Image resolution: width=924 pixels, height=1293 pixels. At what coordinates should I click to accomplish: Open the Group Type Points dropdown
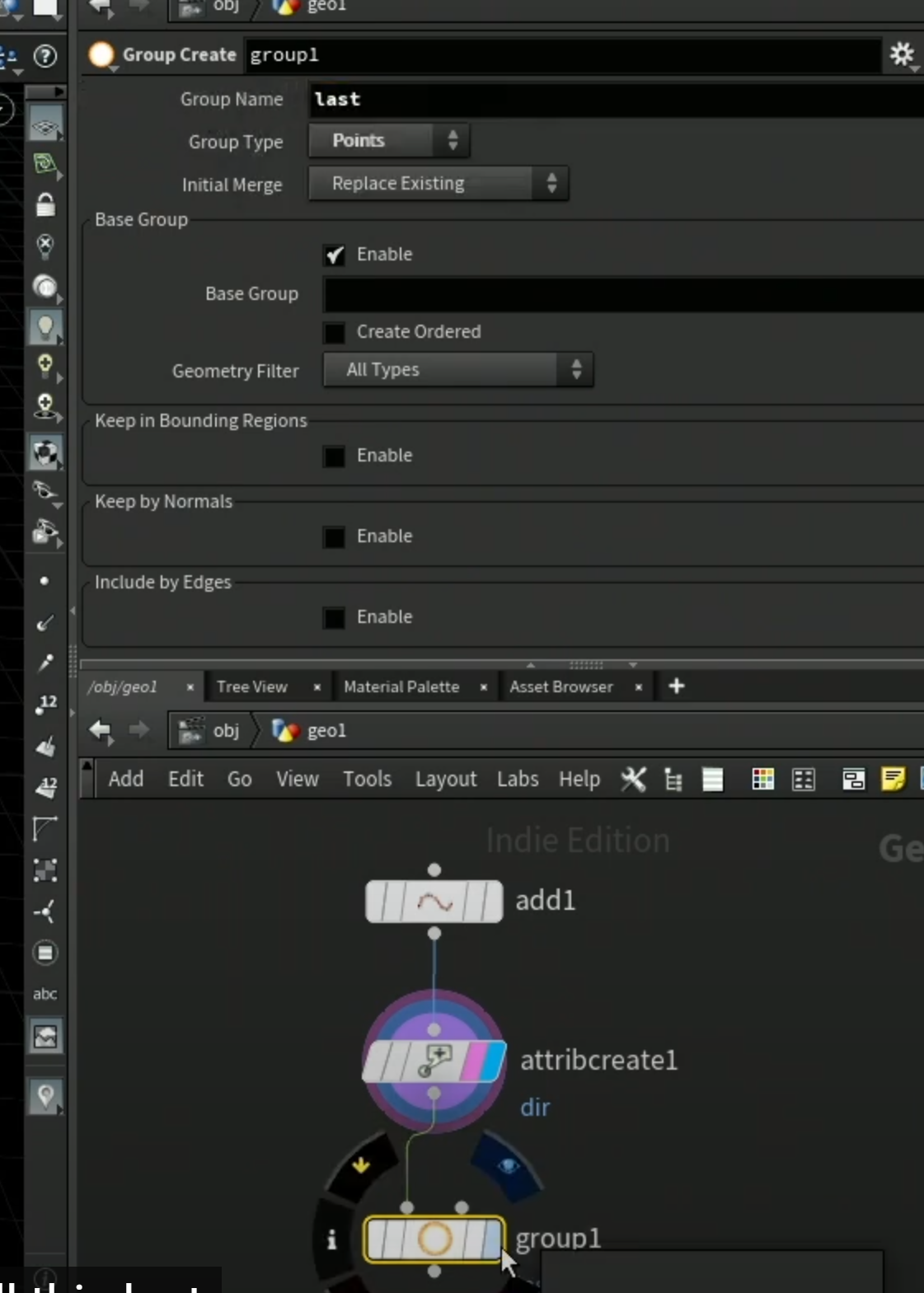(x=389, y=141)
